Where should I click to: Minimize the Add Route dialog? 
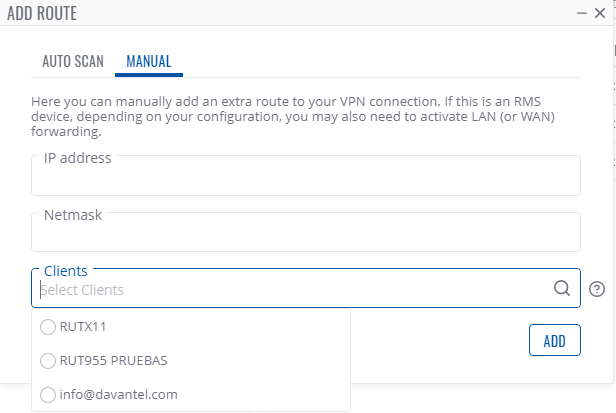(581, 14)
